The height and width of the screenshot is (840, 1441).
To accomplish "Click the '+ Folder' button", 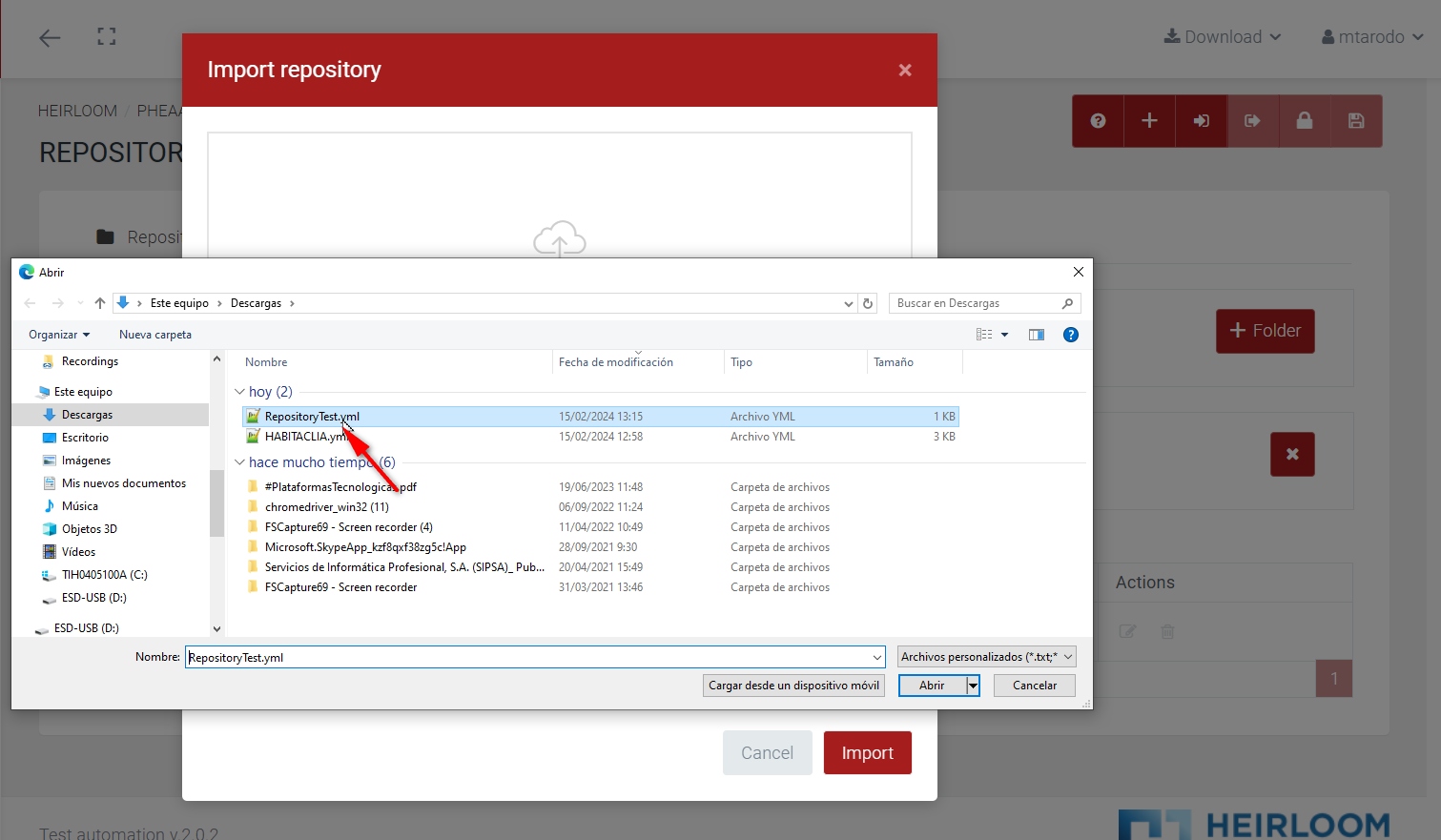I will point(1265,331).
